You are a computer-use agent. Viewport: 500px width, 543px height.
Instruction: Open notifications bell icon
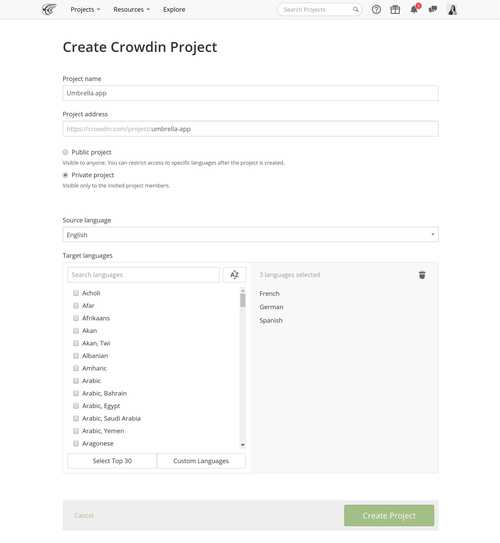point(414,9)
